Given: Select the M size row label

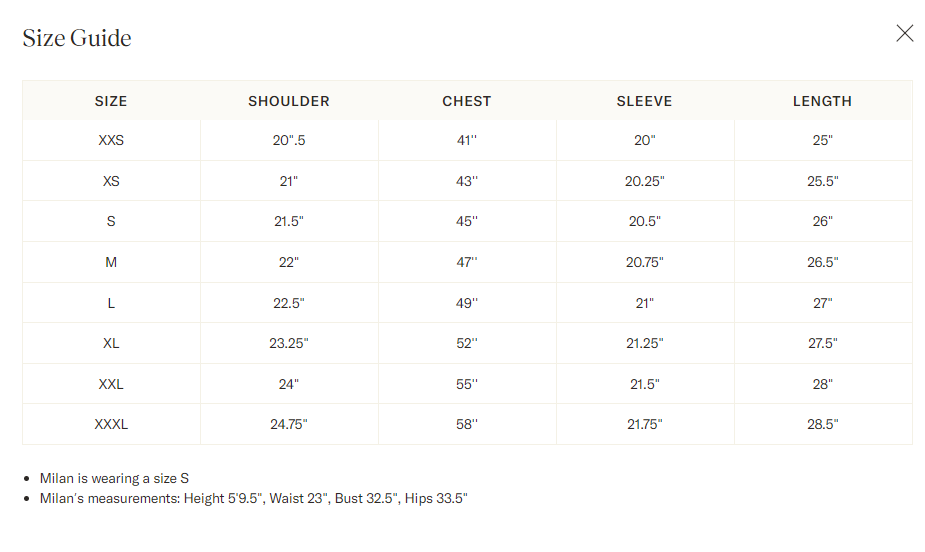Looking at the screenshot, I should [x=111, y=262].
